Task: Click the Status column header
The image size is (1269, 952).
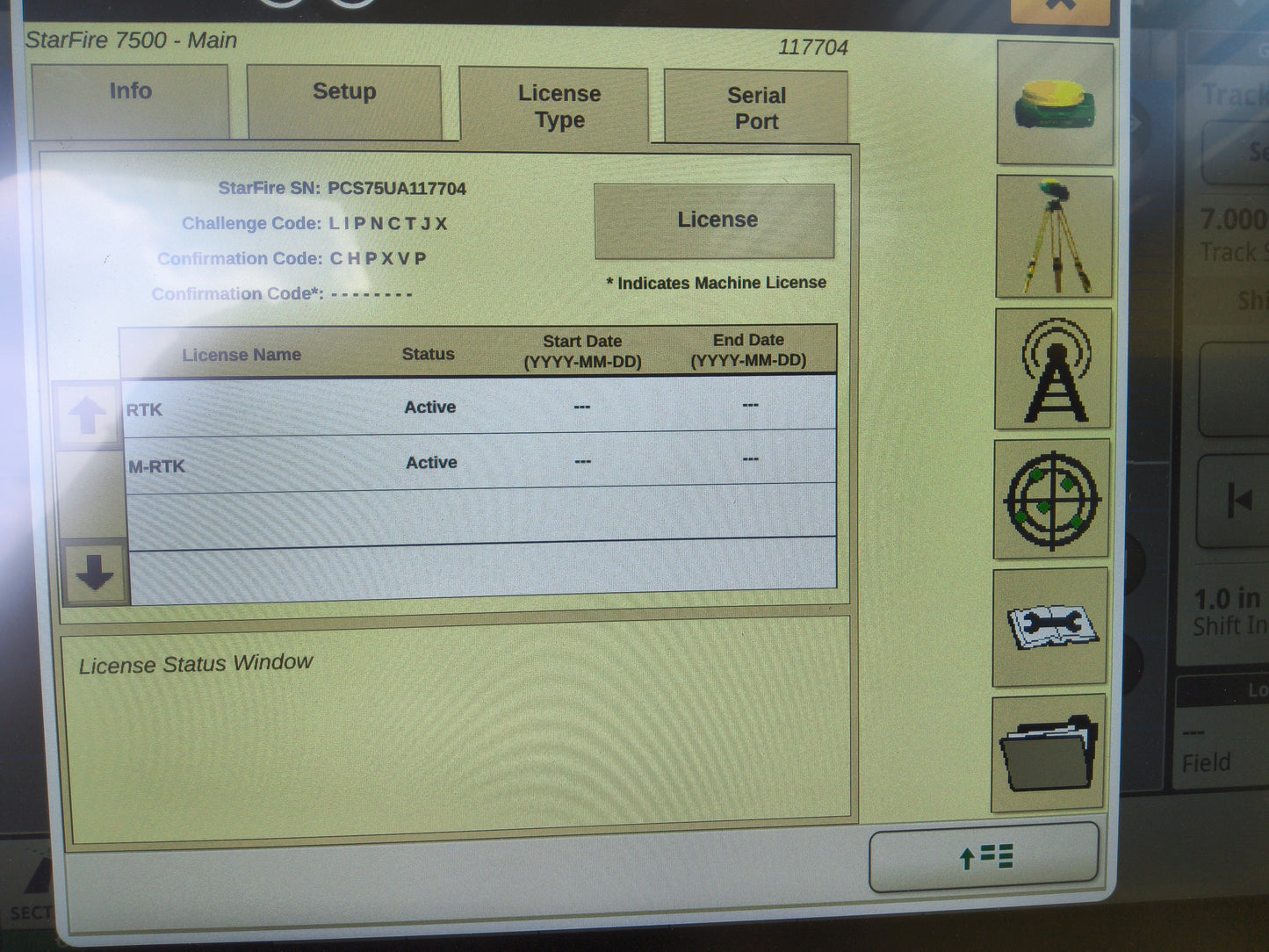Action: click(428, 354)
